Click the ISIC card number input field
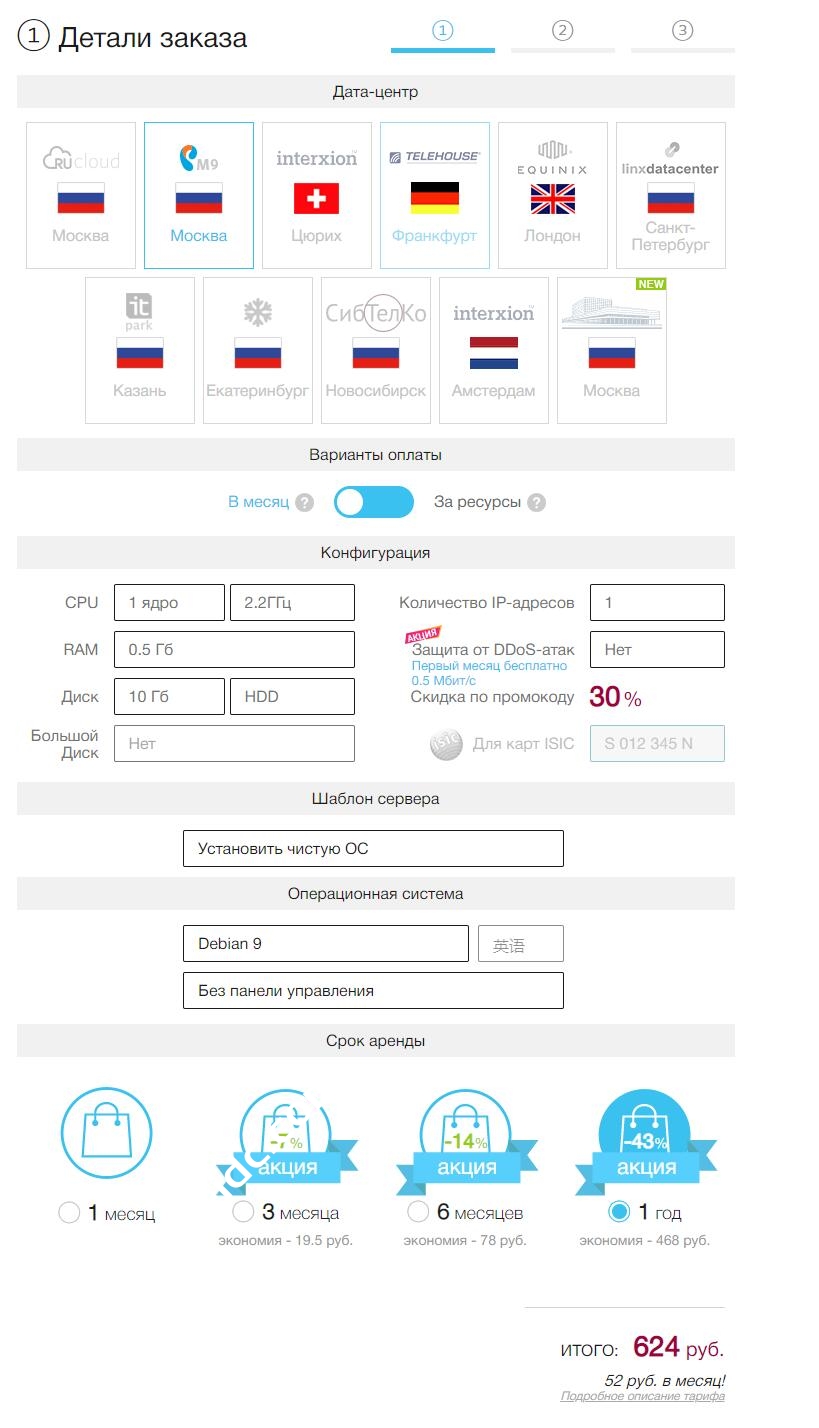The image size is (819, 1428). (x=657, y=744)
